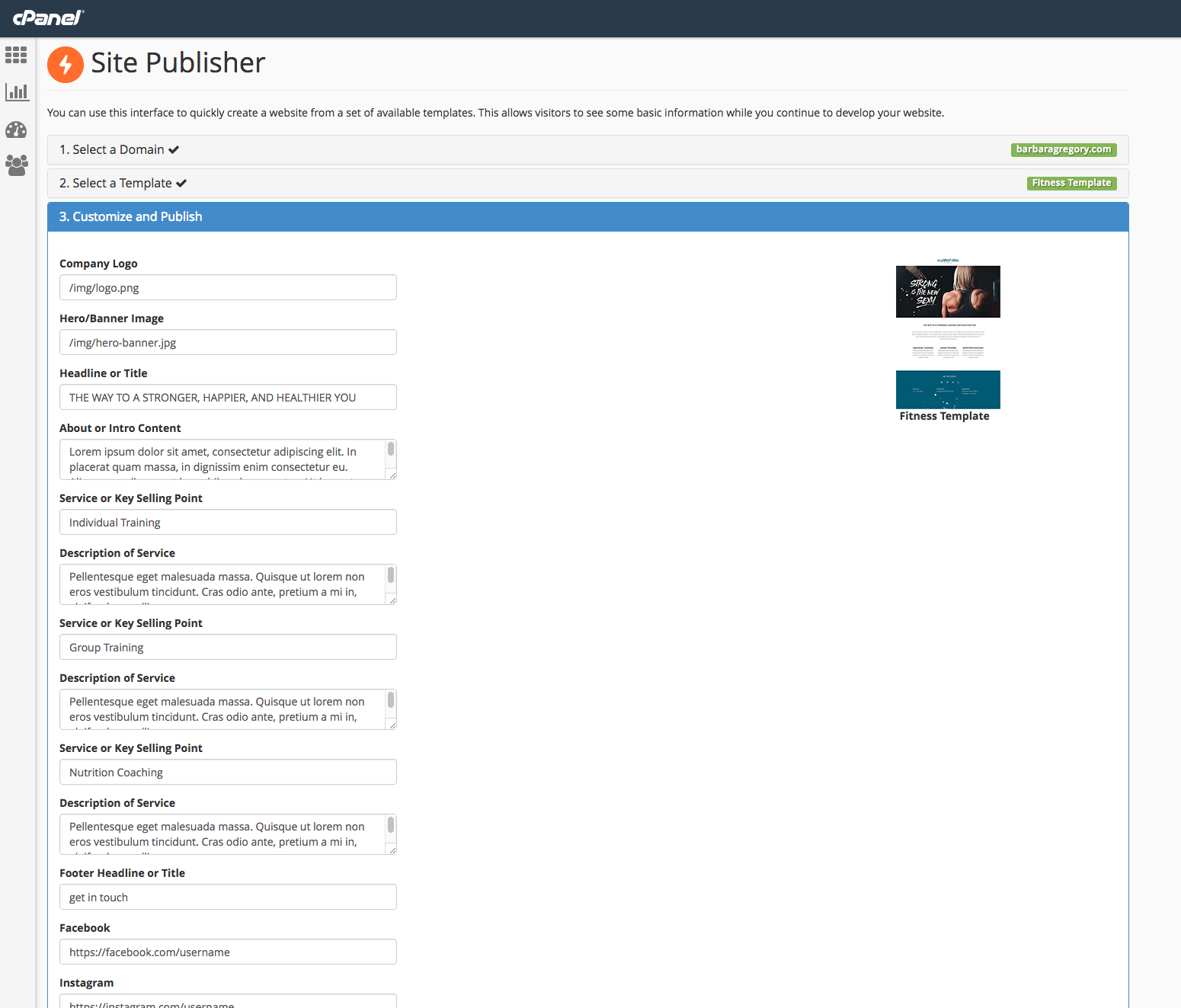This screenshot has width=1181, height=1008.
Task: Click the Fitness Template preview thumbnail
Action: click(947, 334)
